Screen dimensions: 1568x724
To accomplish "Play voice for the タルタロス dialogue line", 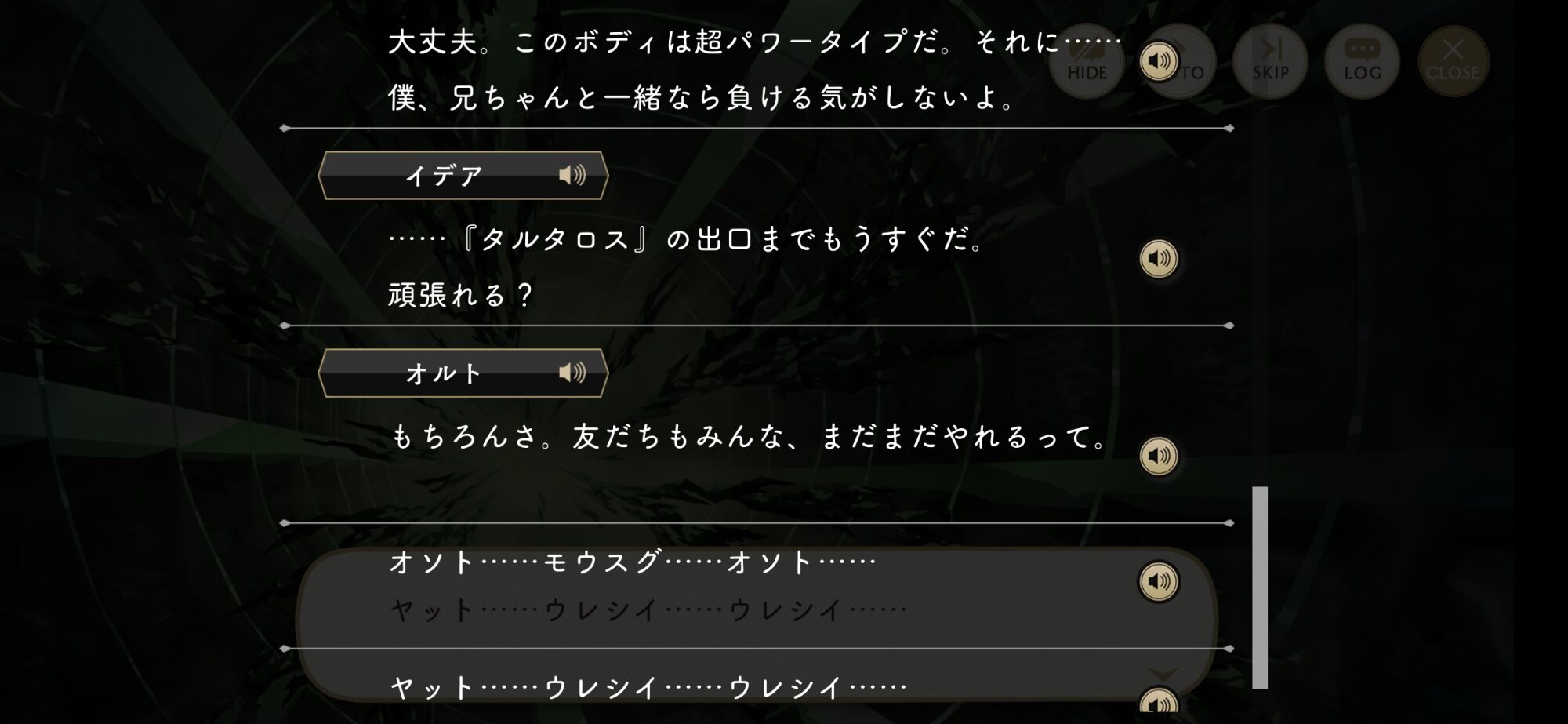I will click(1159, 258).
